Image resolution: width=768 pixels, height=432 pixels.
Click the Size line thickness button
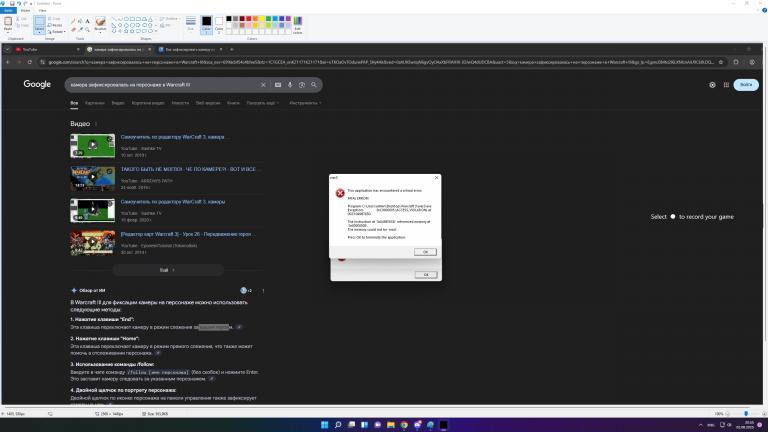pos(191,24)
